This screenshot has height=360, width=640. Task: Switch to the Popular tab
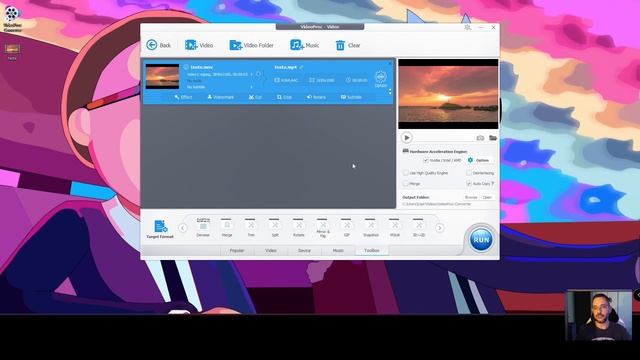[237, 251]
